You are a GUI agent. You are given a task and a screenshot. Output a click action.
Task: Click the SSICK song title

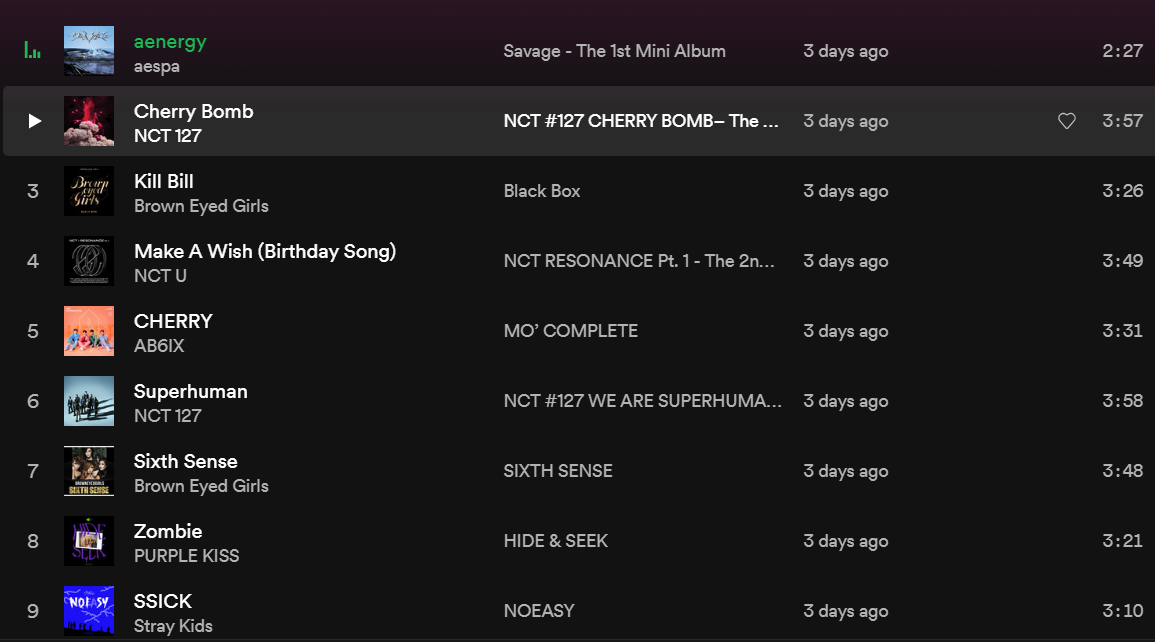pos(163,601)
